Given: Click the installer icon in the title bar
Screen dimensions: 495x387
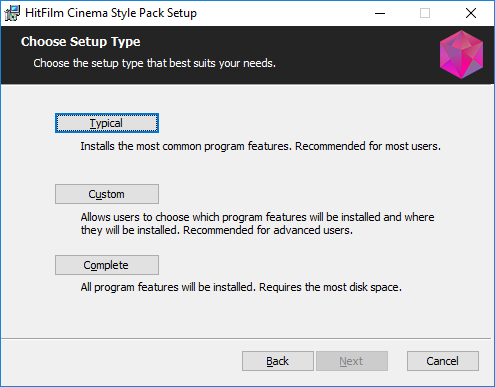Looking at the screenshot, I should click(x=12, y=13).
